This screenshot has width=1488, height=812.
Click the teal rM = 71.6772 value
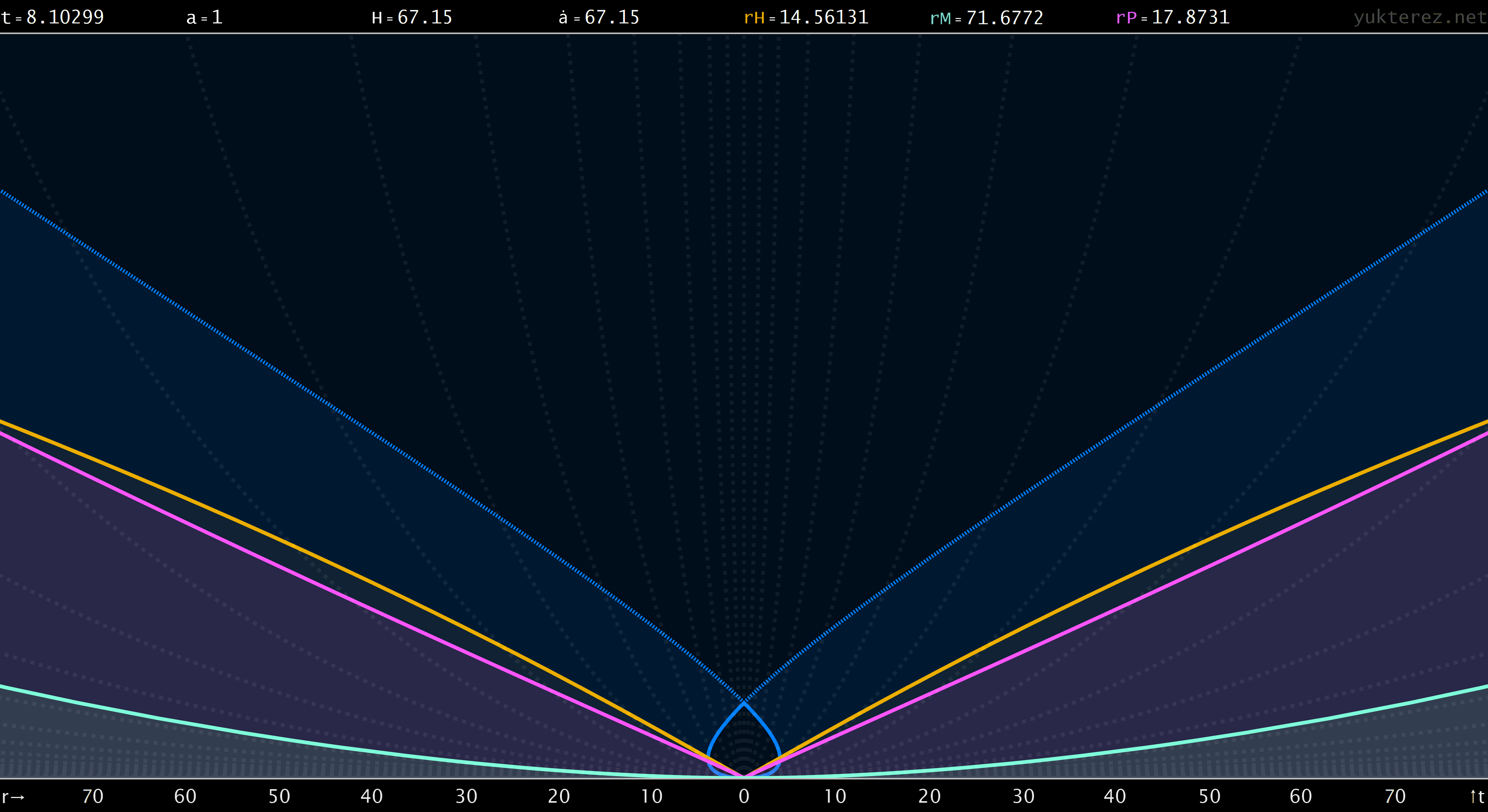pyautogui.click(x=987, y=18)
